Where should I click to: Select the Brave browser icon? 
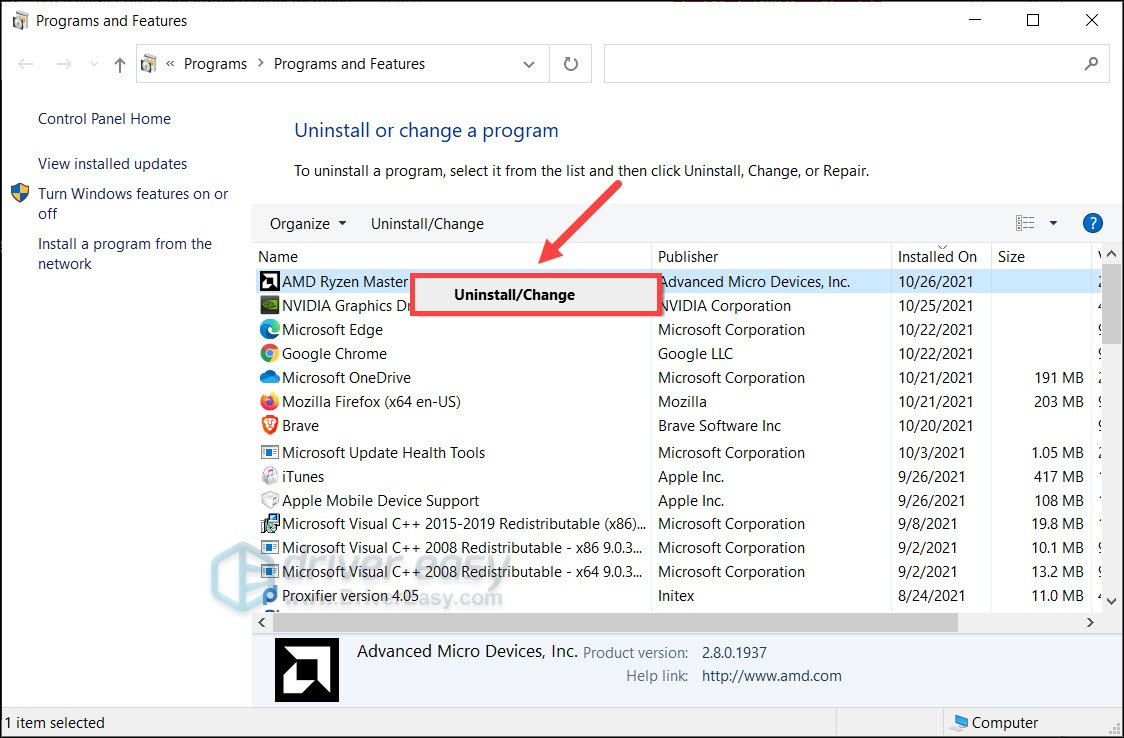(x=269, y=426)
